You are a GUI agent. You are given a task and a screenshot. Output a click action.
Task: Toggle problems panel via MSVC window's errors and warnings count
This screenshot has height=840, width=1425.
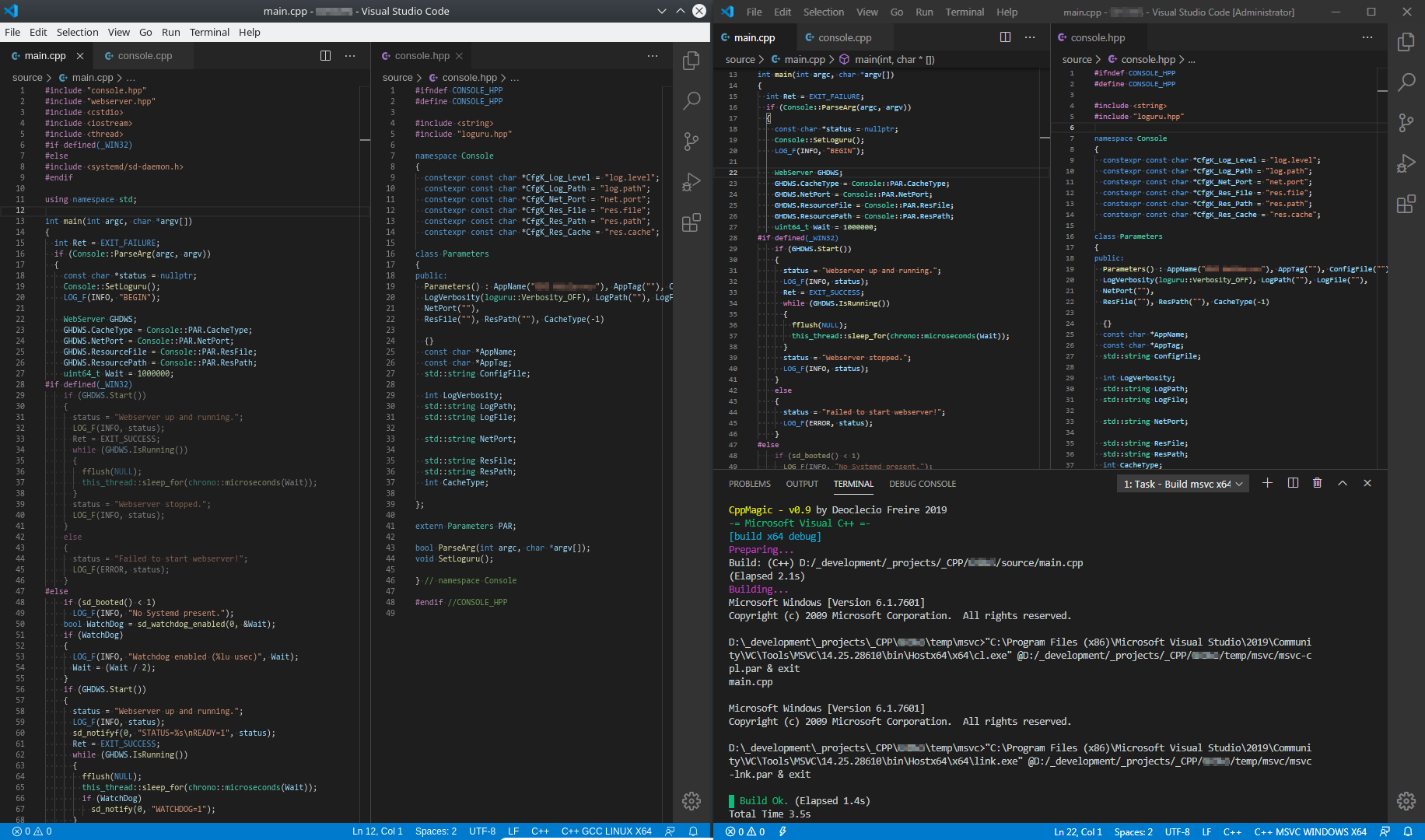click(x=745, y=831)
